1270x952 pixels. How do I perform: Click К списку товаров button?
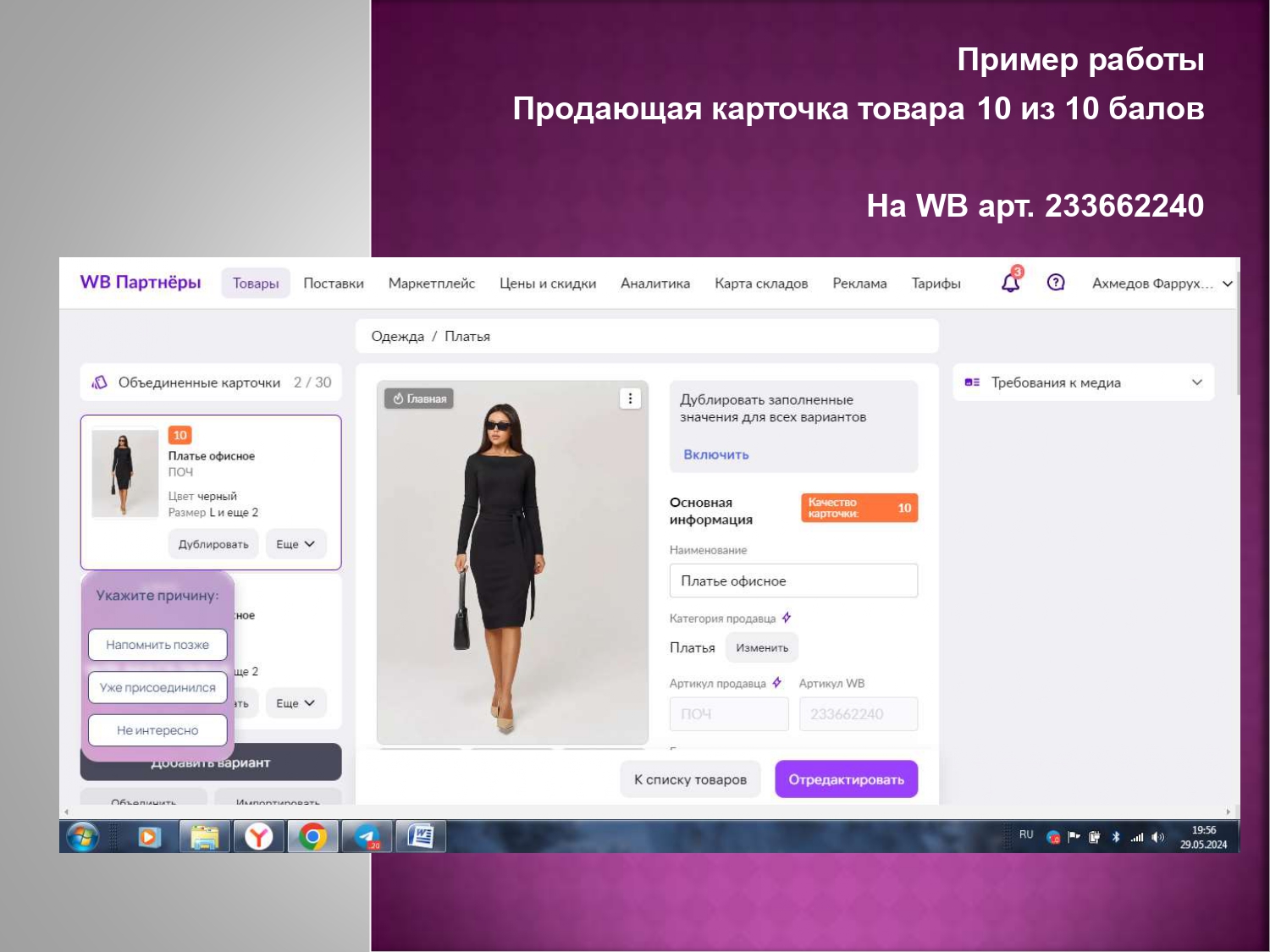pos(690,779)
